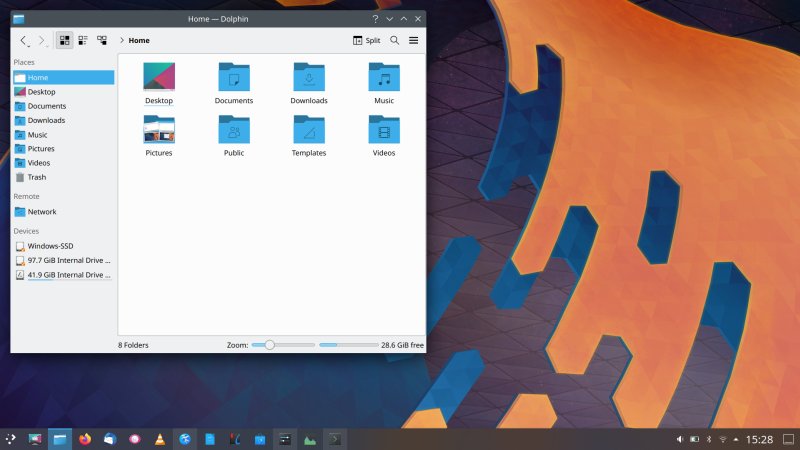Activate Dolphin in the task manager
The image size is (800, 450).
(x=60, y=439)
